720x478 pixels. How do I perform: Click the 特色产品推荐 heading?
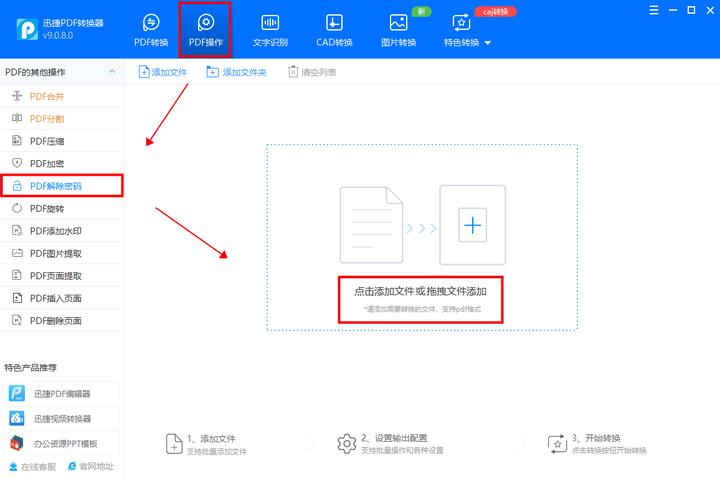(x=31, y=368)
